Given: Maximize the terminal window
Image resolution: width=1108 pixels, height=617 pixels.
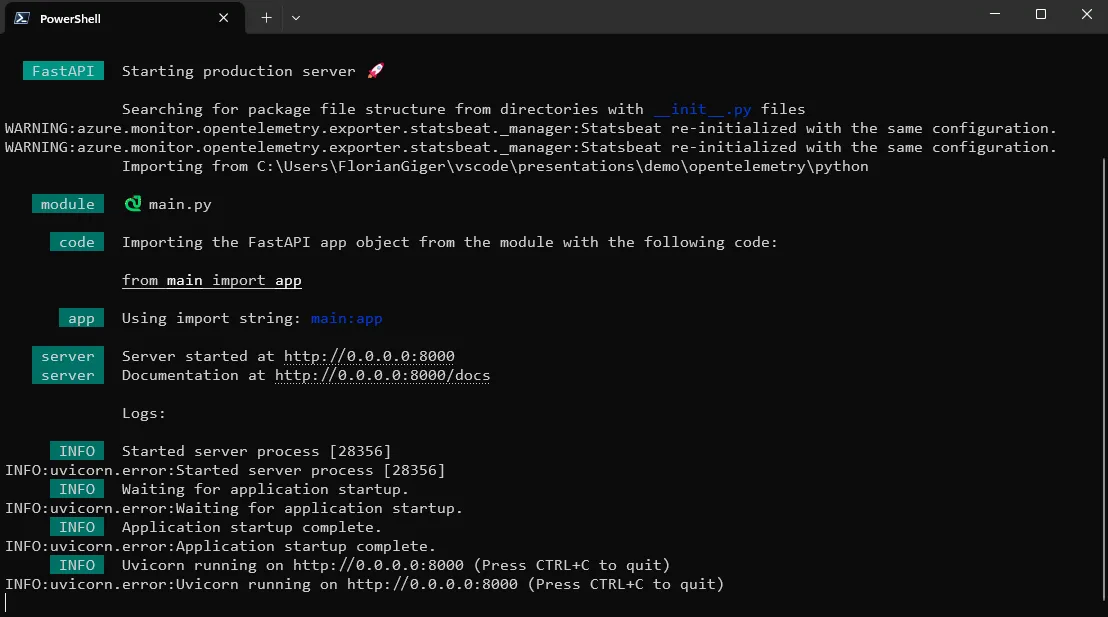Looking at the screenshot, I should click(x=1040, y=15).
